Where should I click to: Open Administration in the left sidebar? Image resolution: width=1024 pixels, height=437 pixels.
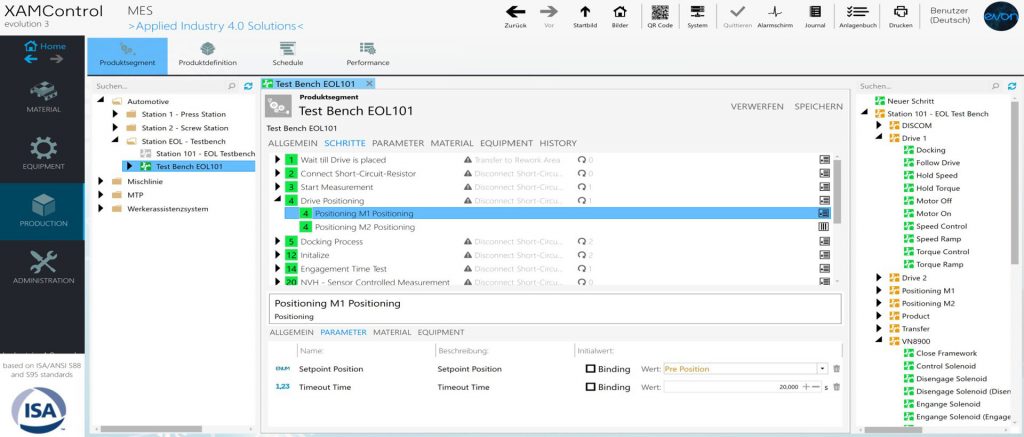[x=43, y=267]
